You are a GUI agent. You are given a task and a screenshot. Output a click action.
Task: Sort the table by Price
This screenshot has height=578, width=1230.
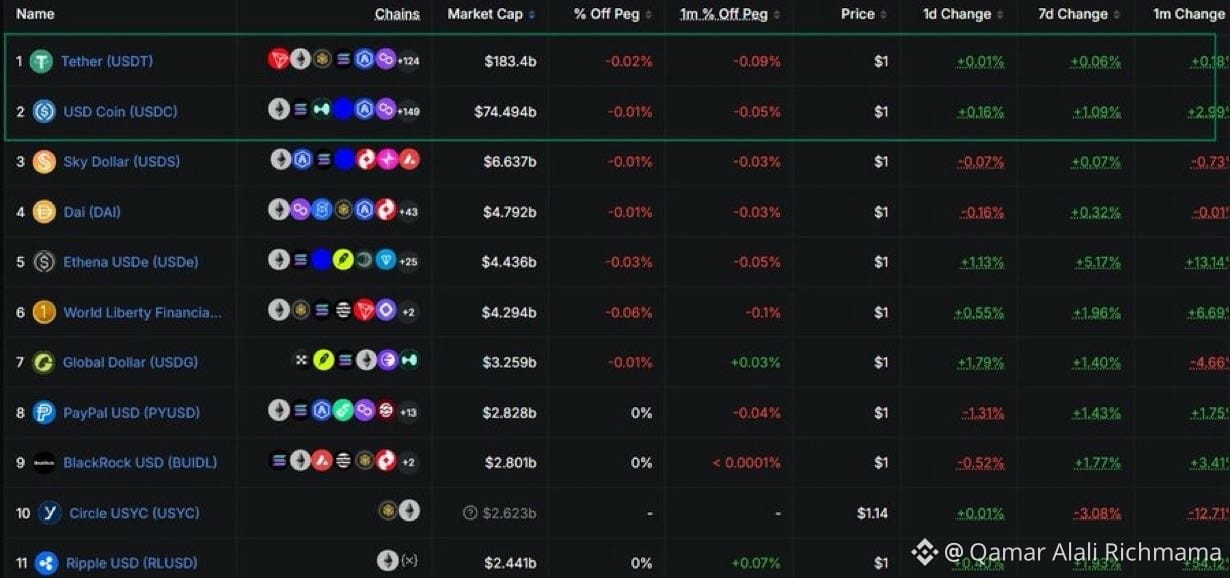tap(864, 14)
